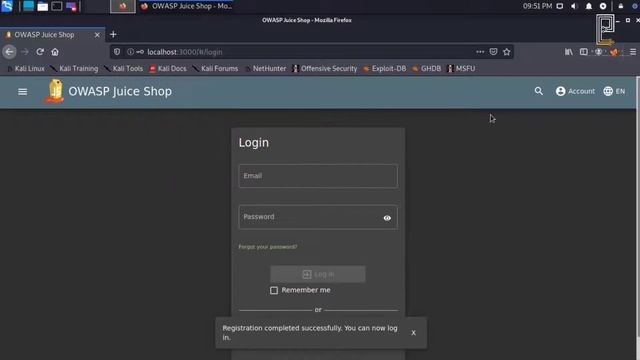The height and width of the screenshot is (360, 640).
Task: Reload the current page
Action: coord(40,52)
